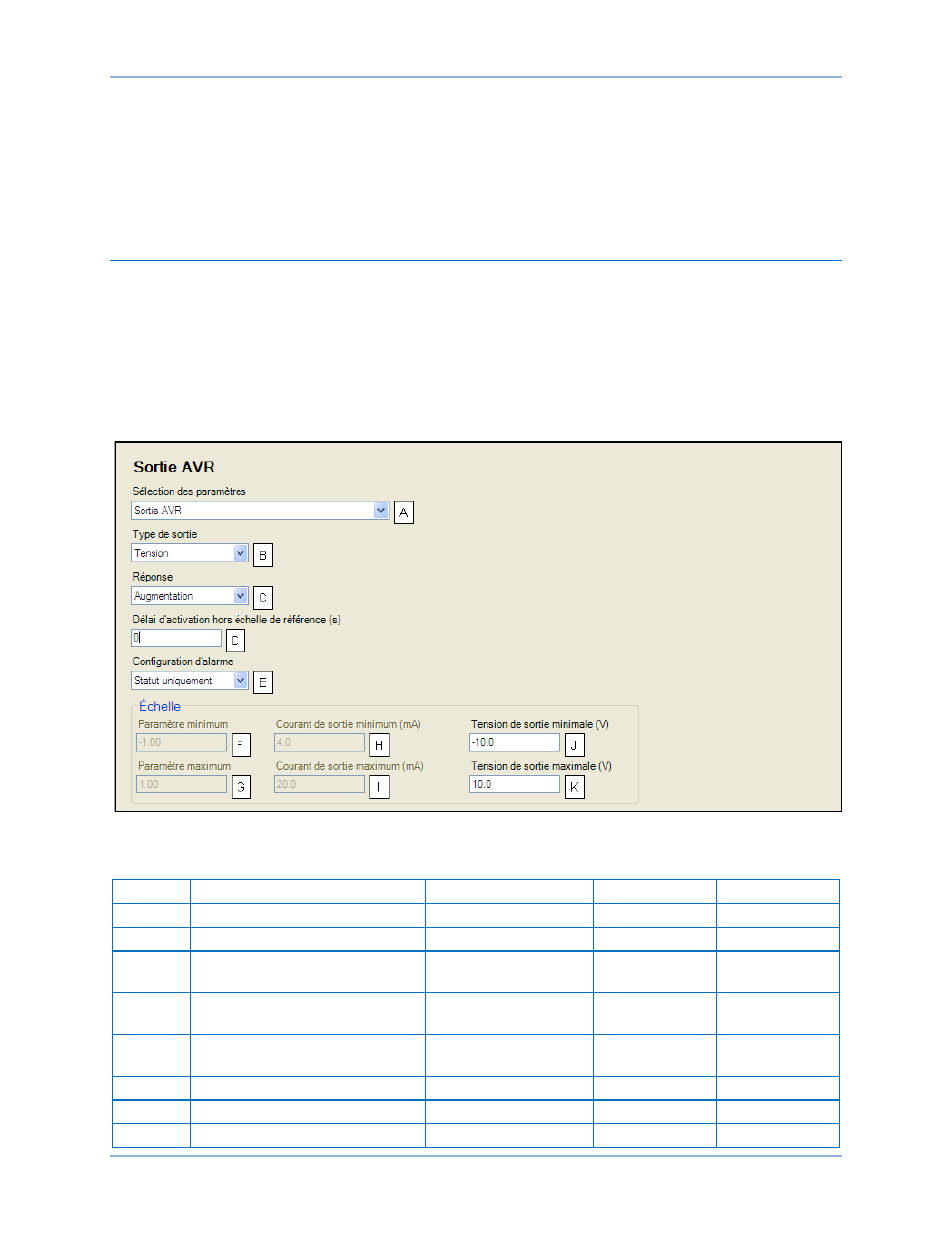Click the "Échelle" group label
The height and width of the screenshot is (1233, 952).
tap(160, 706)
